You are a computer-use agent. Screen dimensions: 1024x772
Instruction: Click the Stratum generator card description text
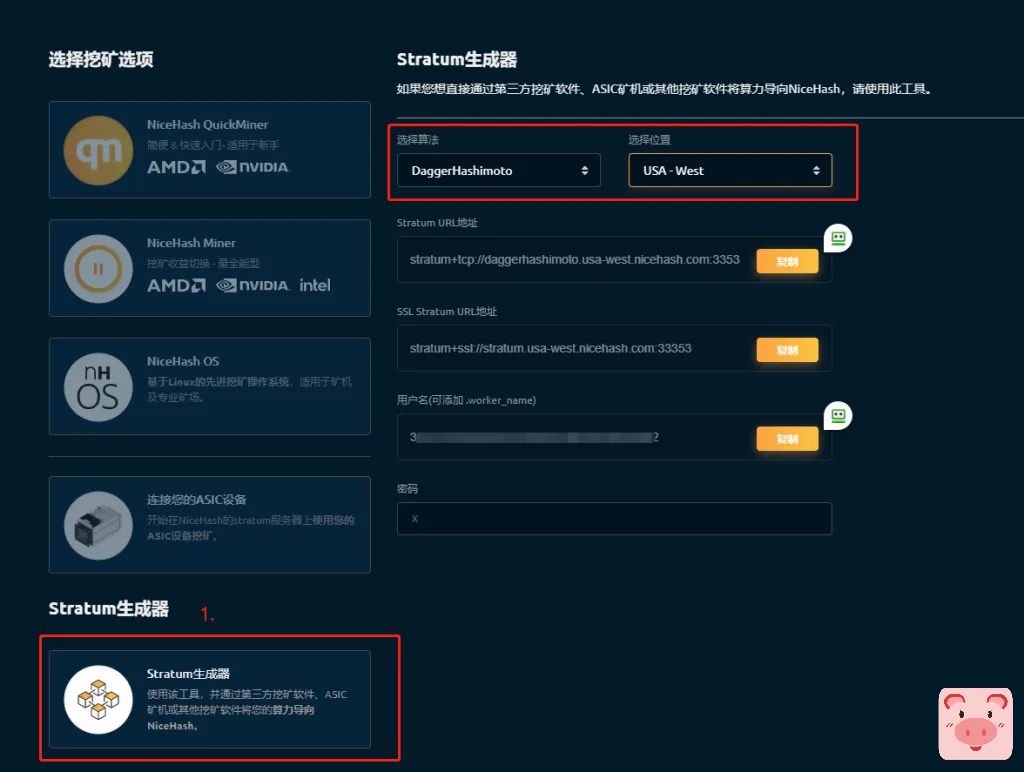tap(247, 710)
